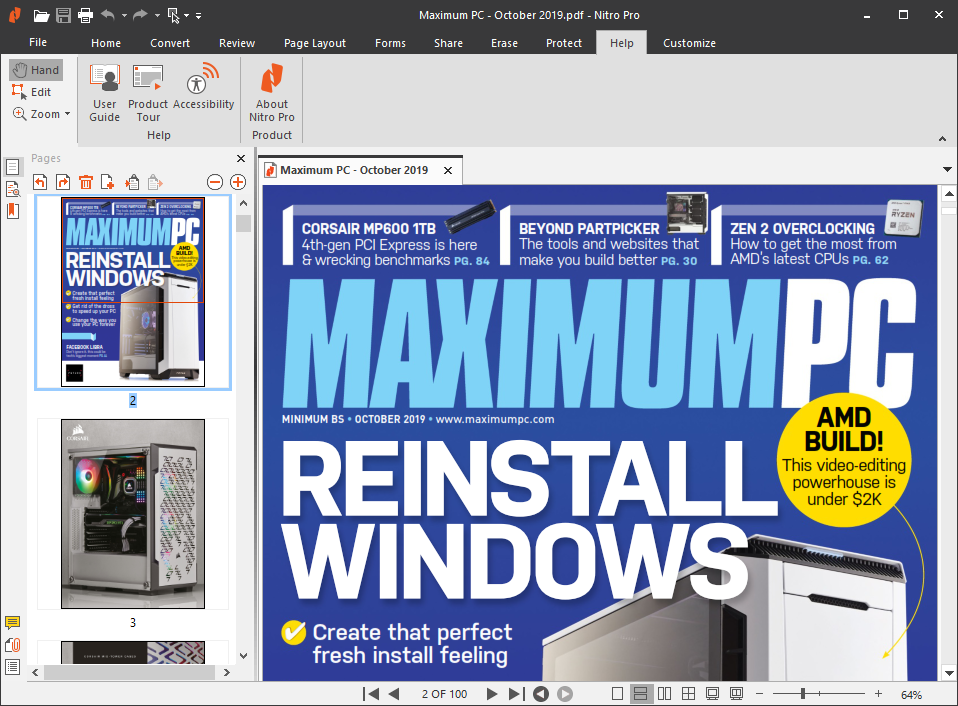Screen dimensions: 958x706
Task: Open Redo history dropdown arrow
Action: point(157,15)
